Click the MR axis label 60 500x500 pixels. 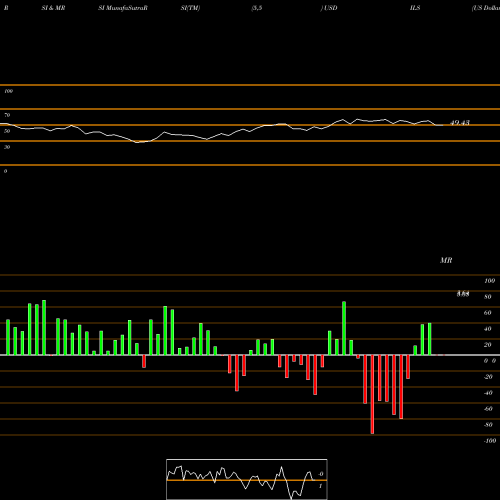(488, 313)
